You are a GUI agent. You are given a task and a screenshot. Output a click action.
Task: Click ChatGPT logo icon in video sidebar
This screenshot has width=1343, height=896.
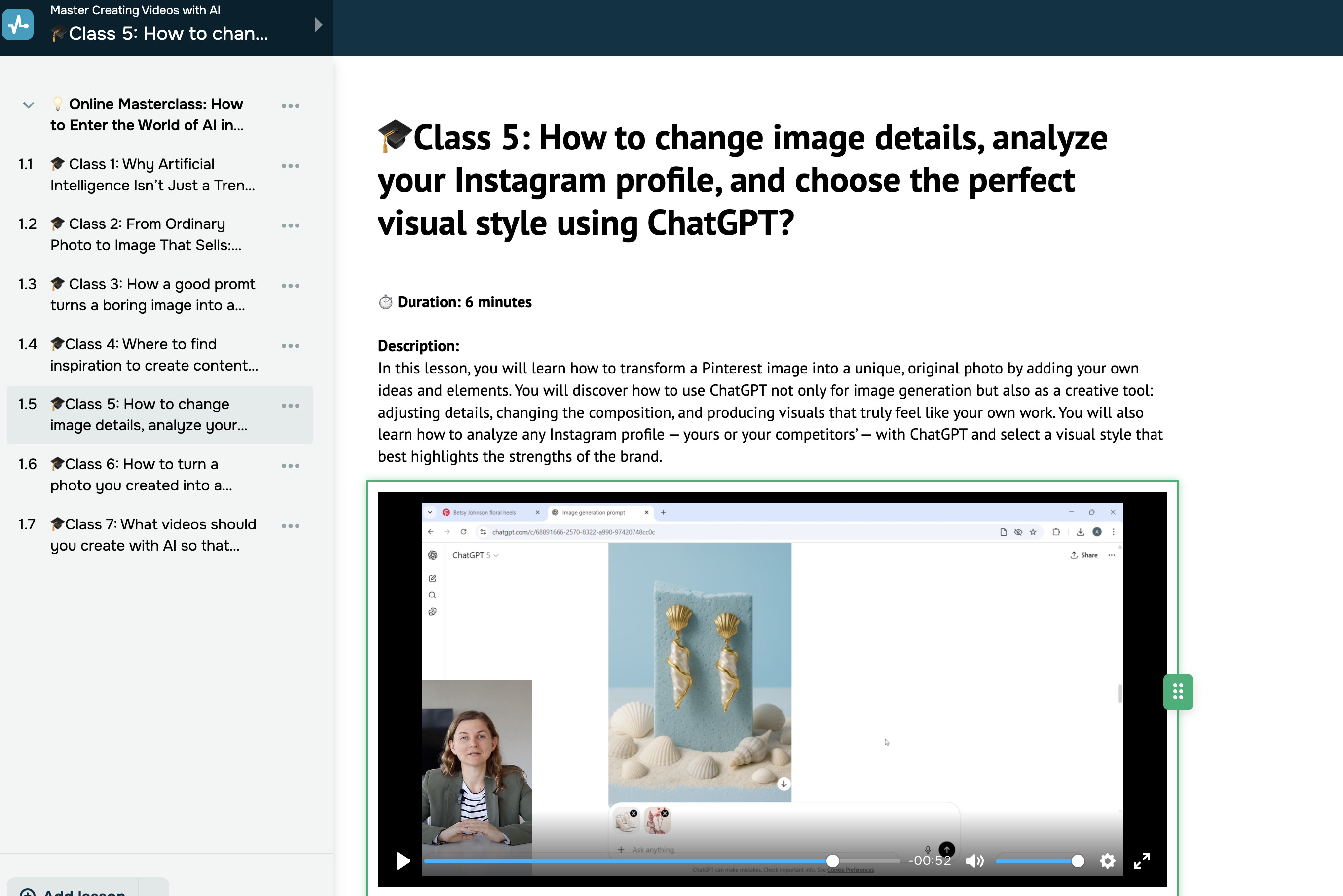tap(432, 555)
